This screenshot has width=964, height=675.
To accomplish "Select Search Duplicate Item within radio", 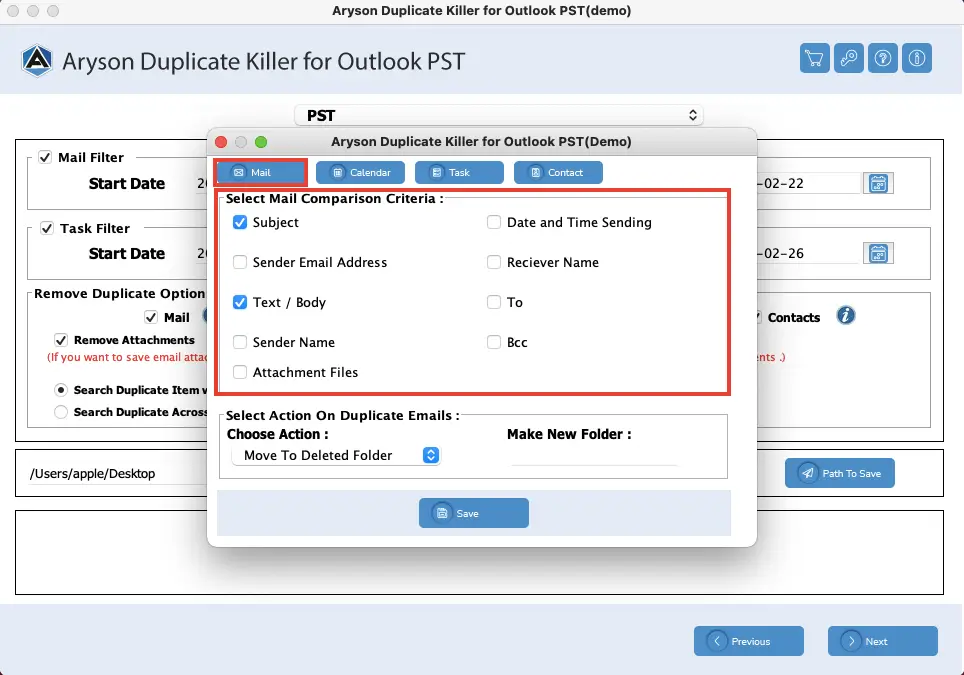I will [61, 390].
